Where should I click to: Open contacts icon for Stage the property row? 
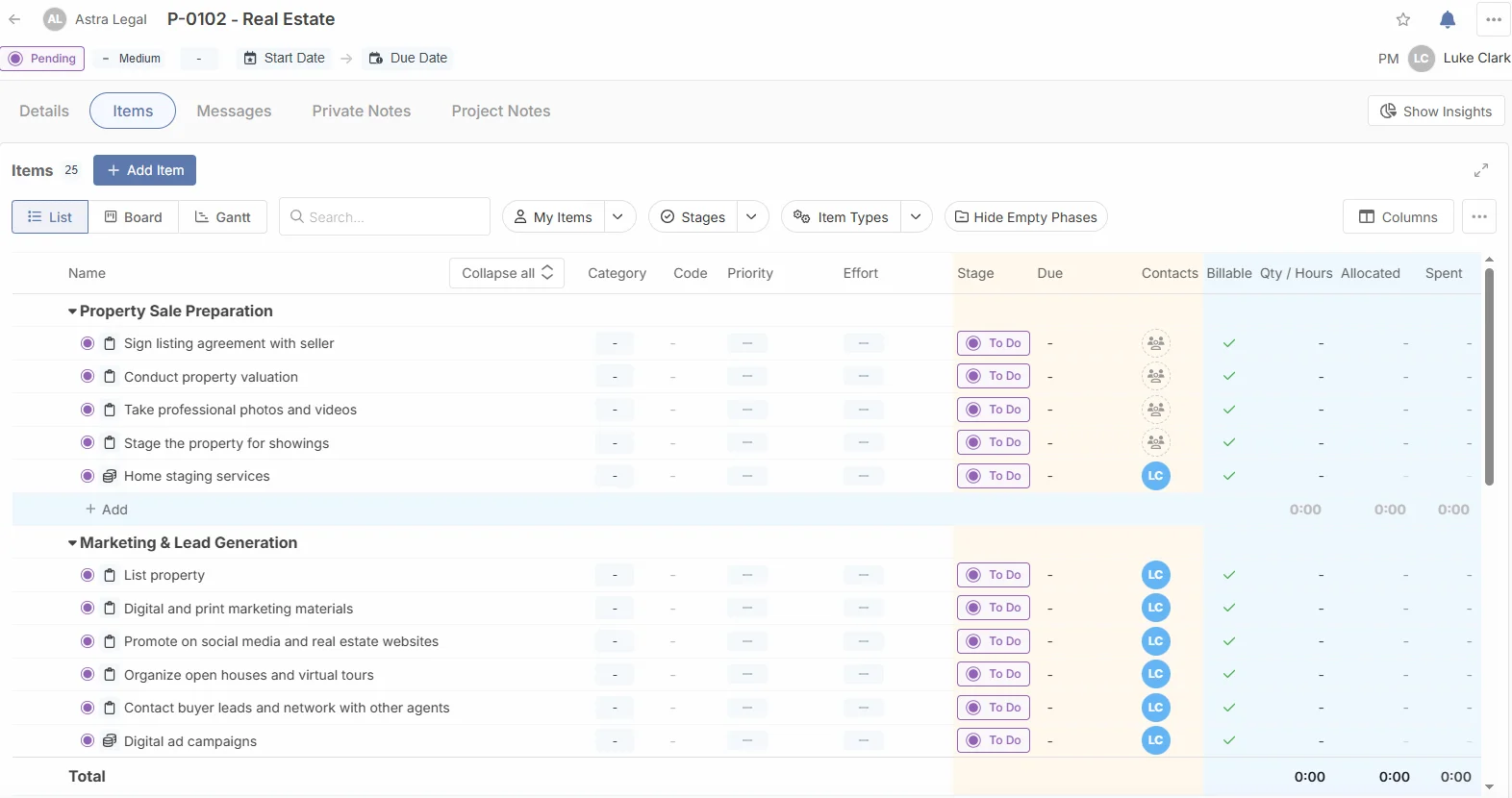click(1156, 442)
